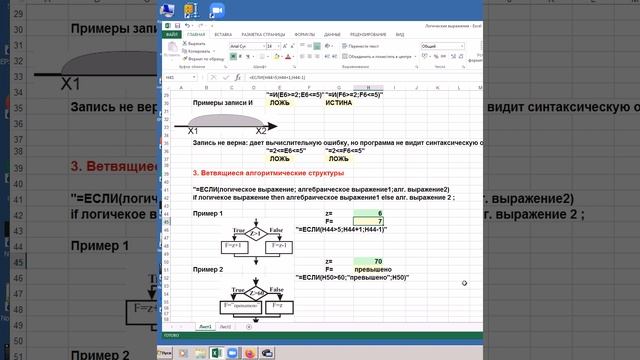Click the New sheet plus icon

click(x=249, y=327)
